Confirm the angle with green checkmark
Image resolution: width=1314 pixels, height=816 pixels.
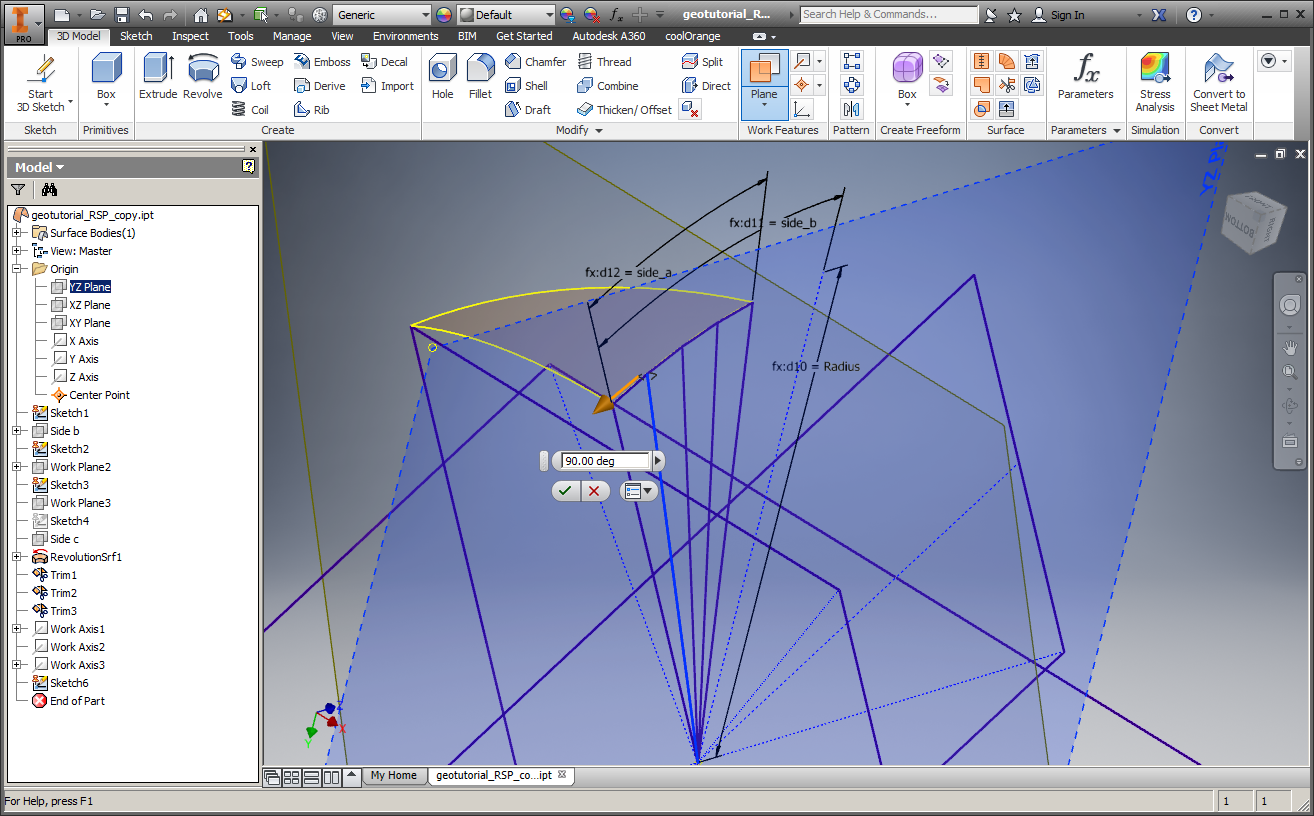[565, 491]
